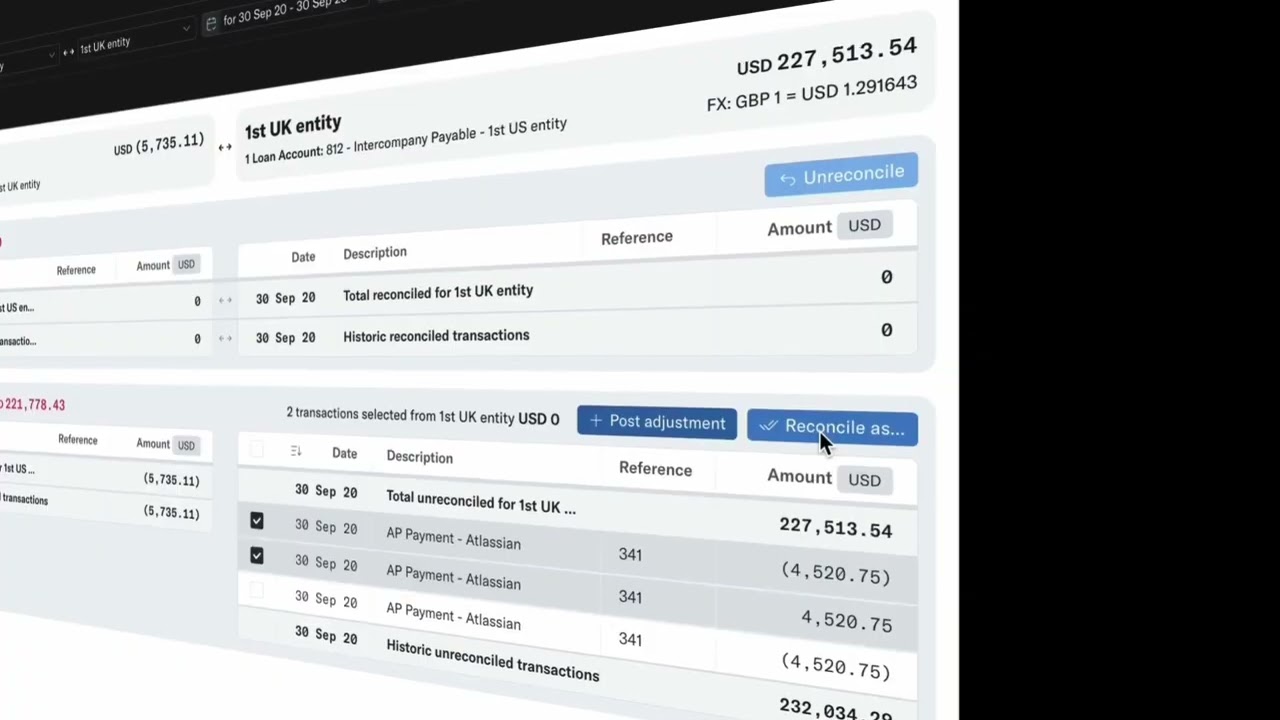Click the 1 Loan Account: 812 Intercompany Payable text
1280x720 pixels.
pos(406,141)
